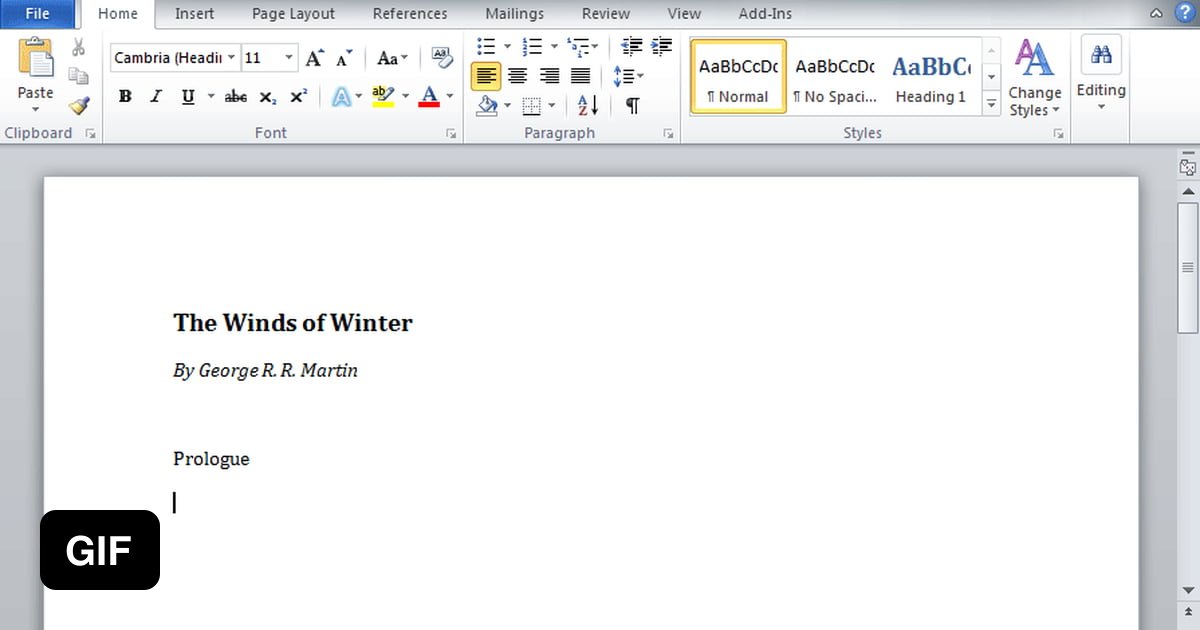The height and width of the screenshot is (630, 1200).
Task: Toggle Bold formatting
Action: click(x=125, y=97)
